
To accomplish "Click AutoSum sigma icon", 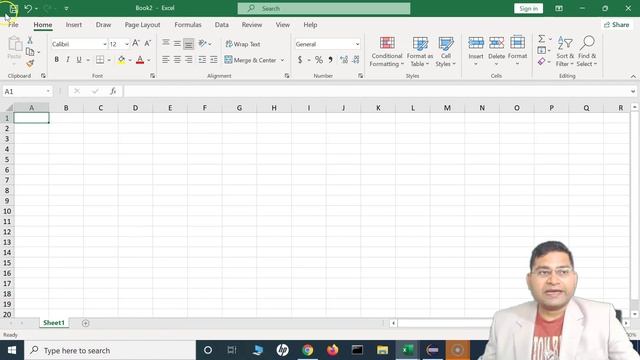I will tap(542, 39).
